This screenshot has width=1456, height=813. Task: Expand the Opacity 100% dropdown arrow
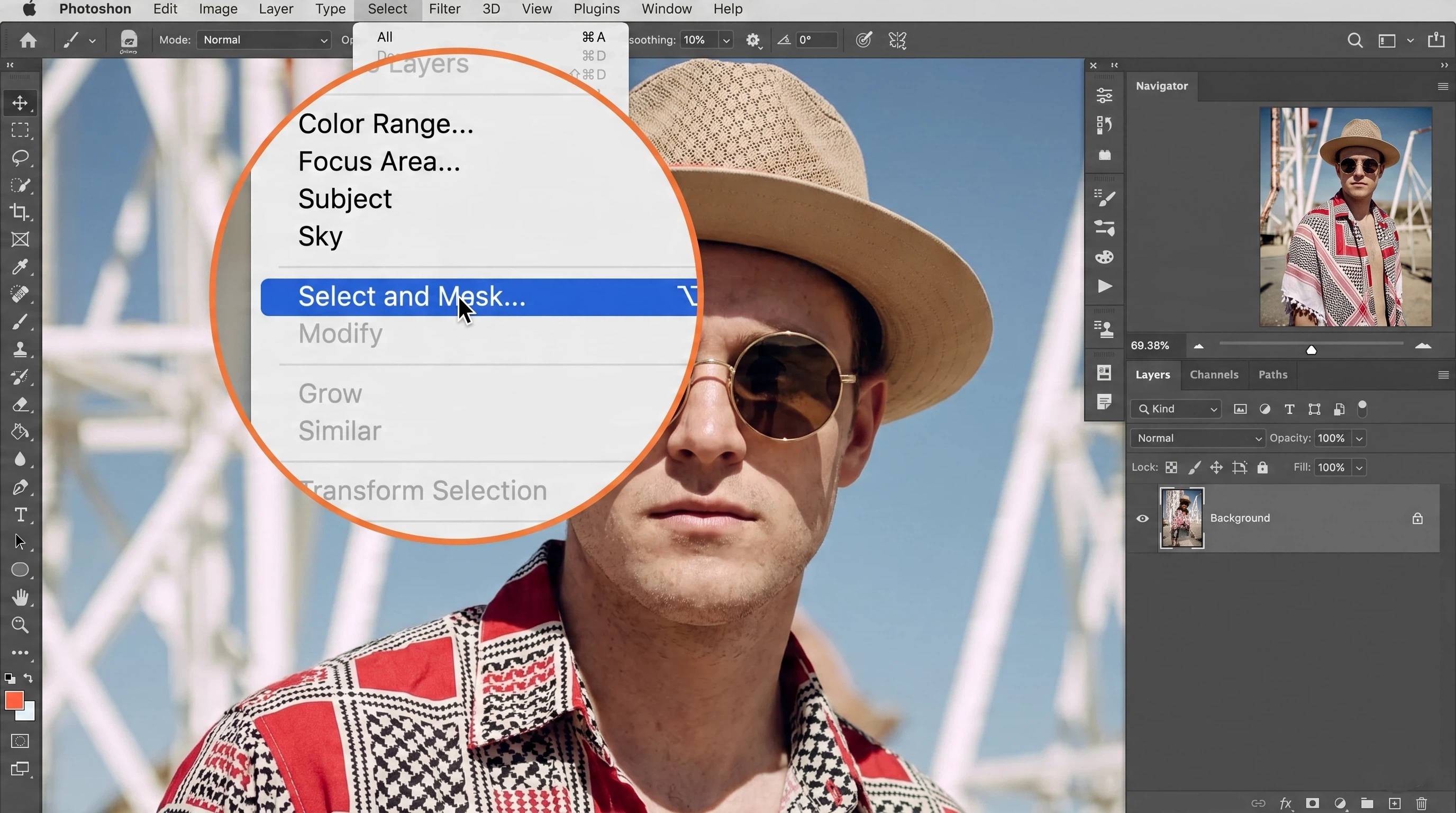point(1359,438)
